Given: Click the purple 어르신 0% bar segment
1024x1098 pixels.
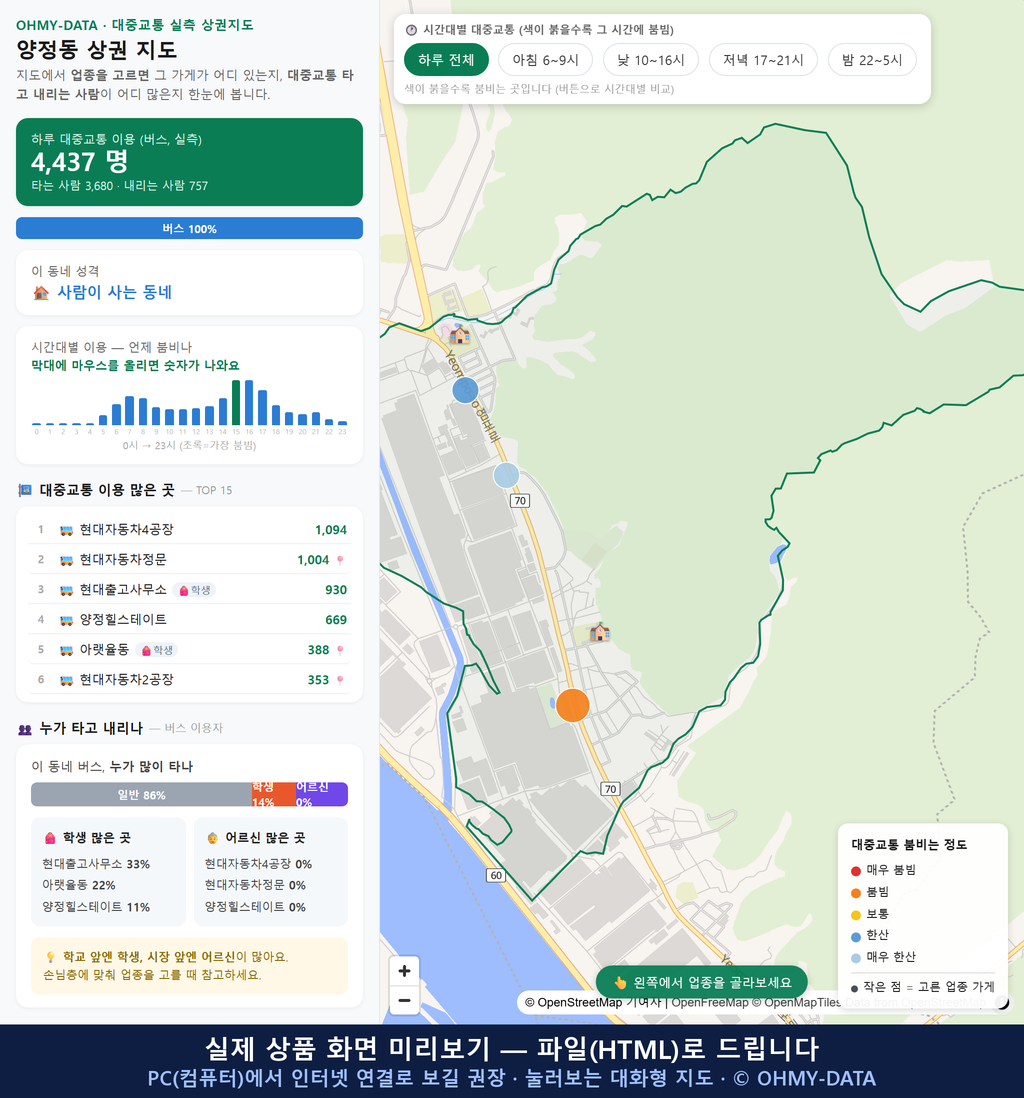Looking at the screenshot, I should point(321,795).
